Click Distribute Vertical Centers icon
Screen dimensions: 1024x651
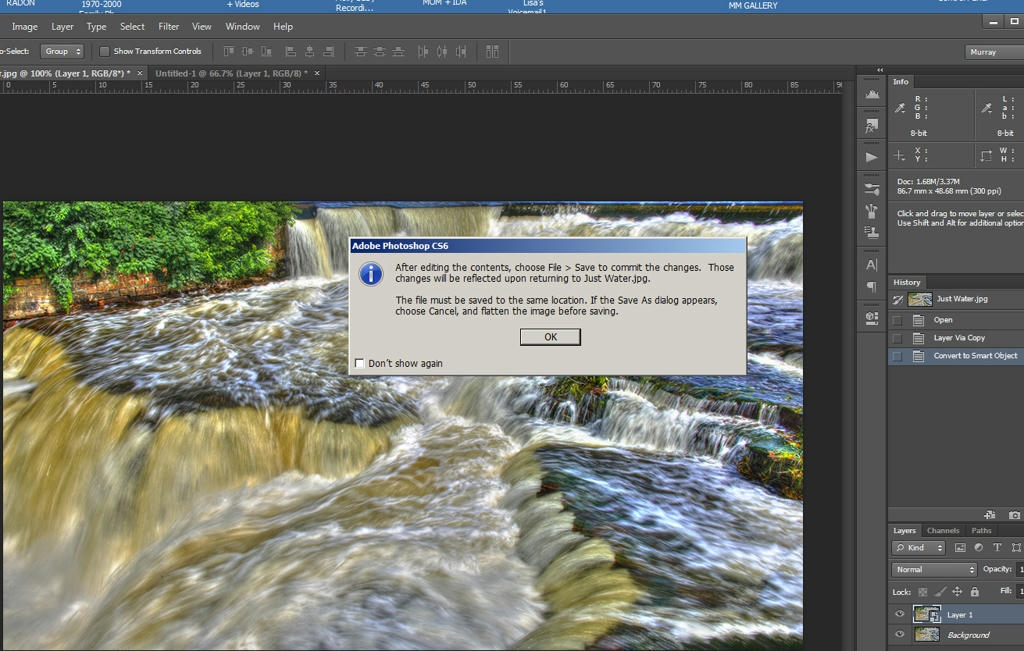click(x=379, y=51)
